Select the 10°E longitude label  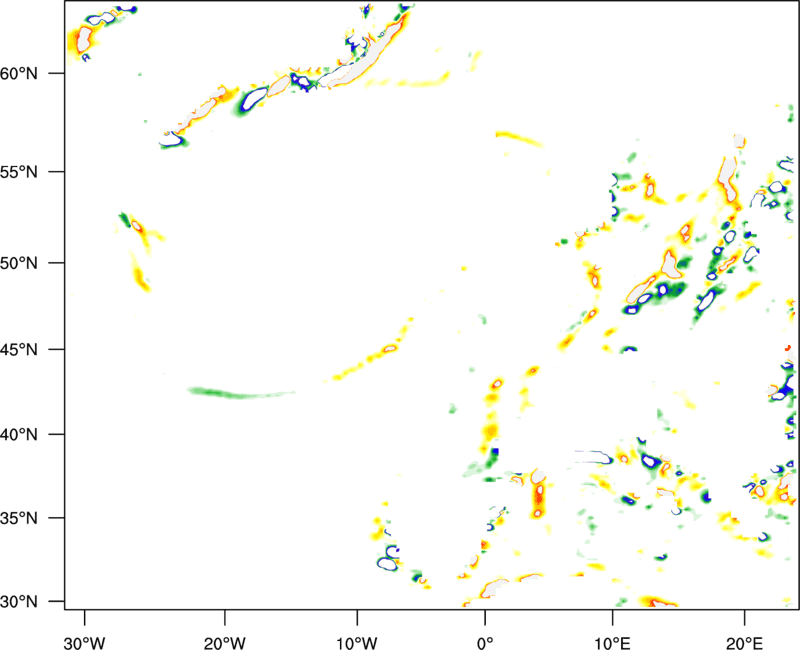tap(612, 643)
